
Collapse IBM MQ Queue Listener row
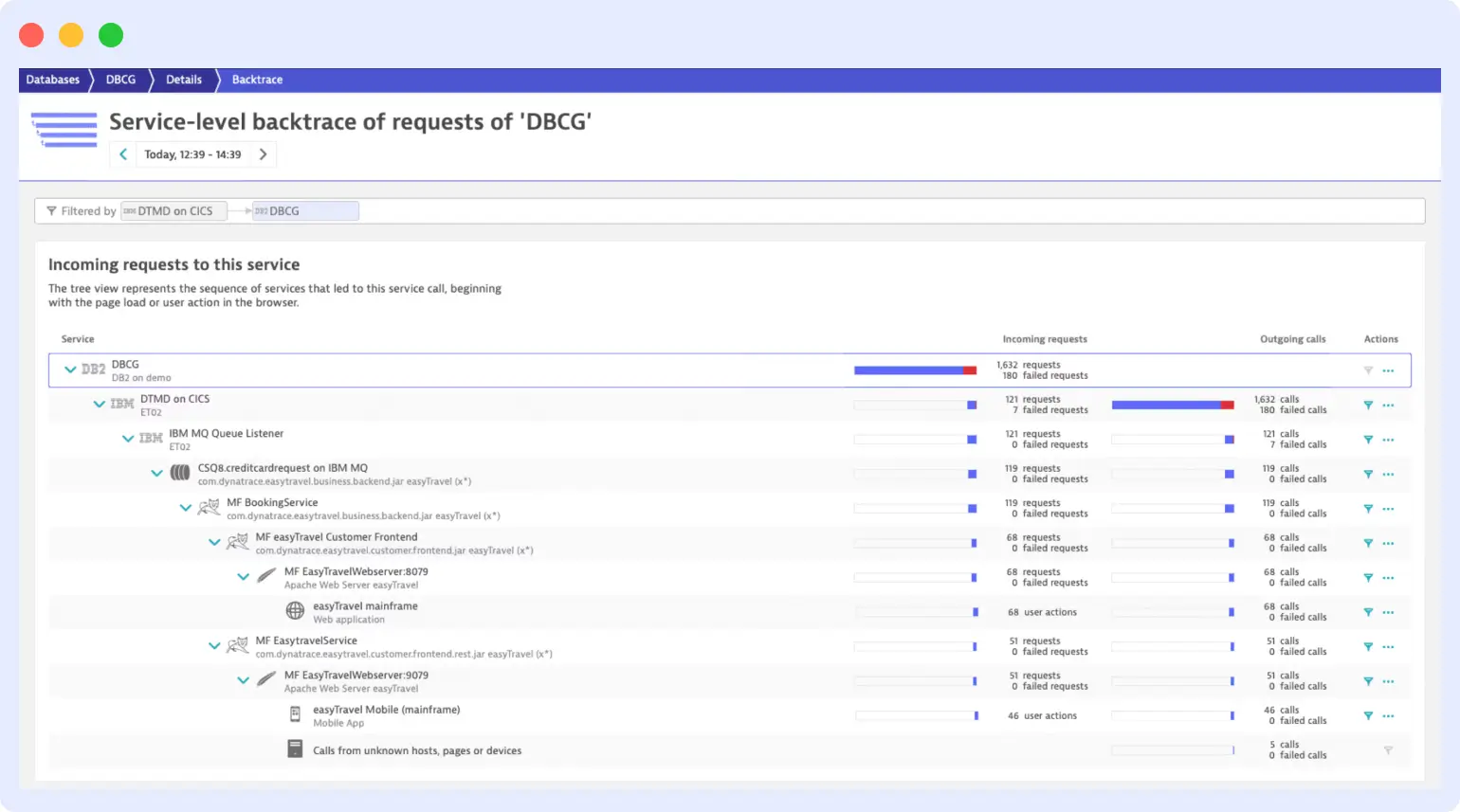point(128,439)
